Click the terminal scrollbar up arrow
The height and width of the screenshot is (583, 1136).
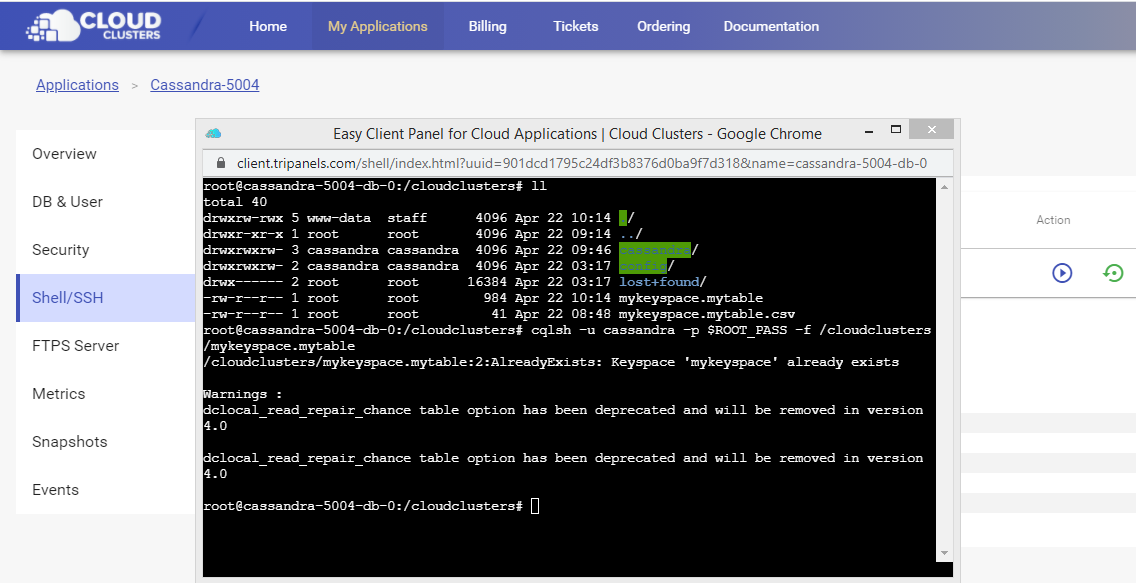[944, 187]
